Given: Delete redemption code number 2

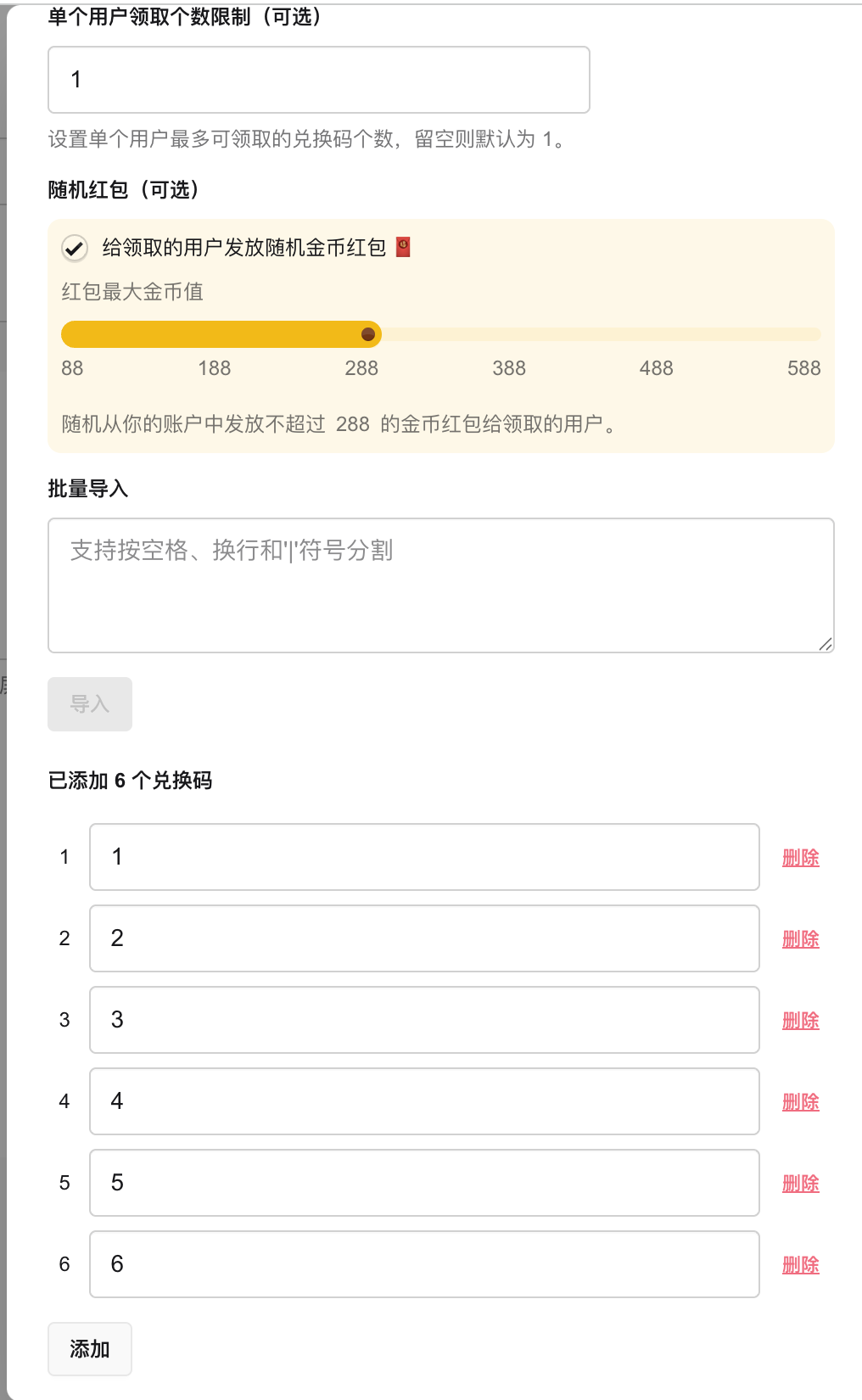Looking at the screenshot, I should (x=800, y=939).
